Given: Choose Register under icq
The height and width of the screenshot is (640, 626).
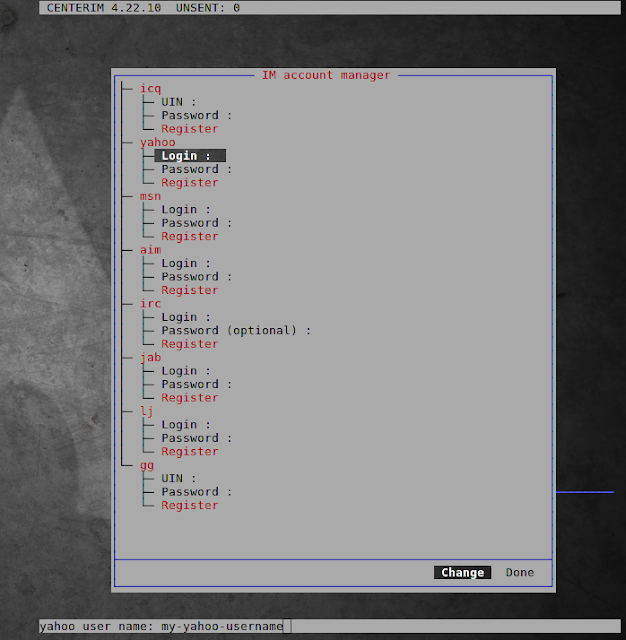Looking at the screenshot, I should pos(190,129).
